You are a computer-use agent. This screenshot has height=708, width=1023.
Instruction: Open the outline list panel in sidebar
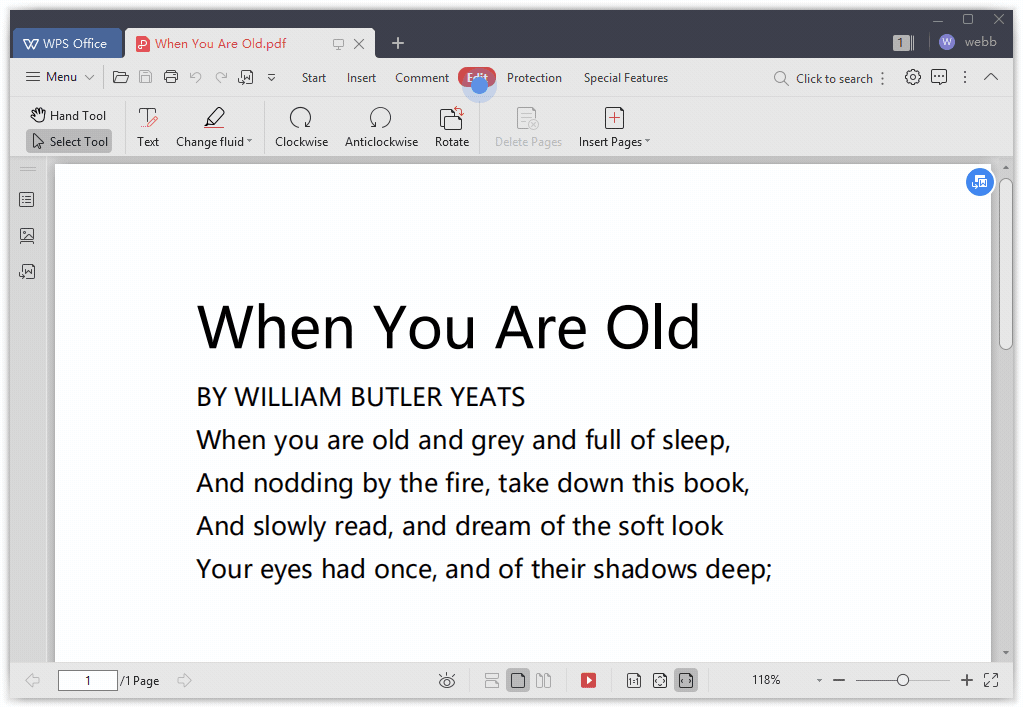(27, 200)
